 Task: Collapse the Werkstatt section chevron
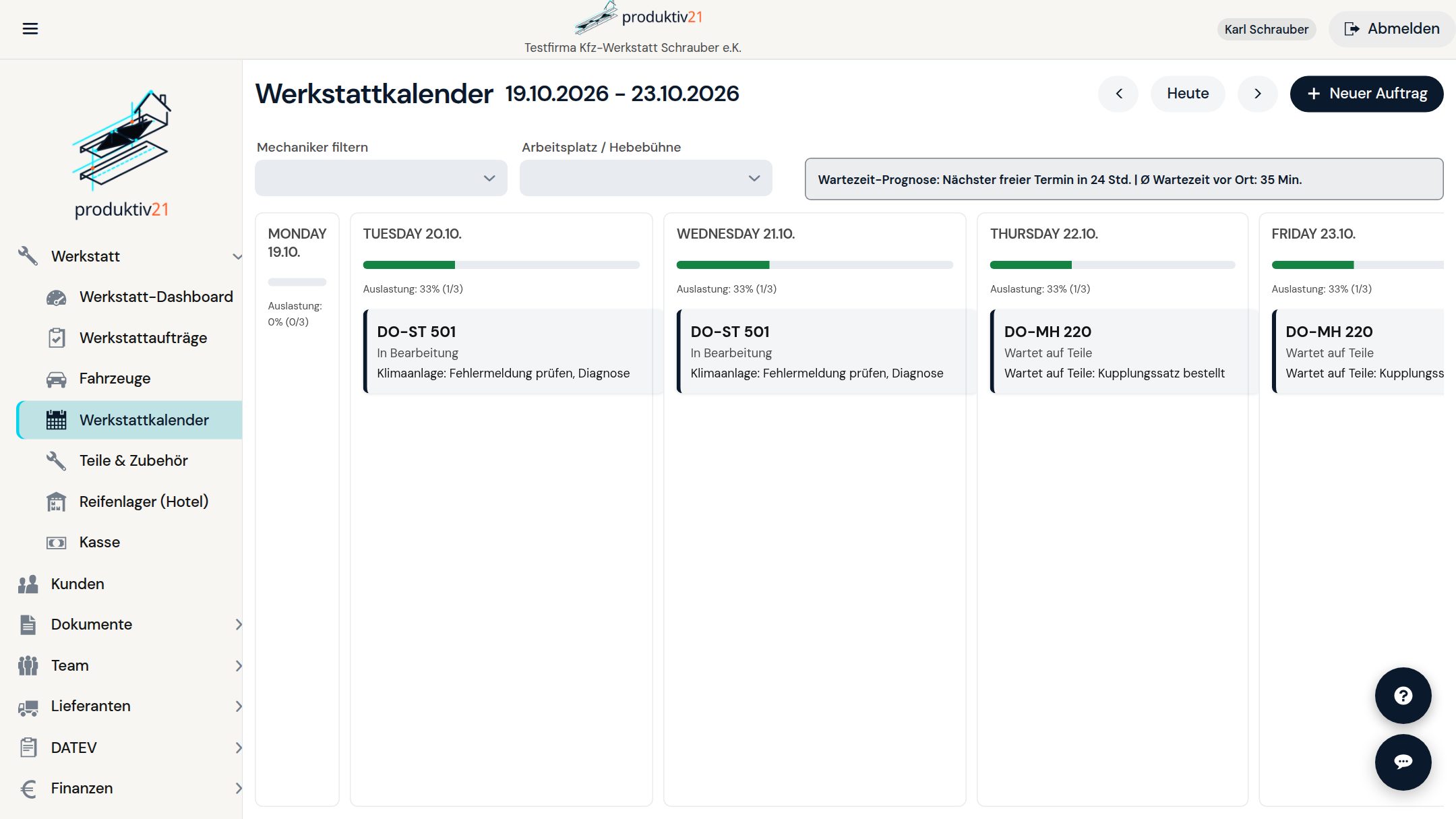[x=237, y=256]
